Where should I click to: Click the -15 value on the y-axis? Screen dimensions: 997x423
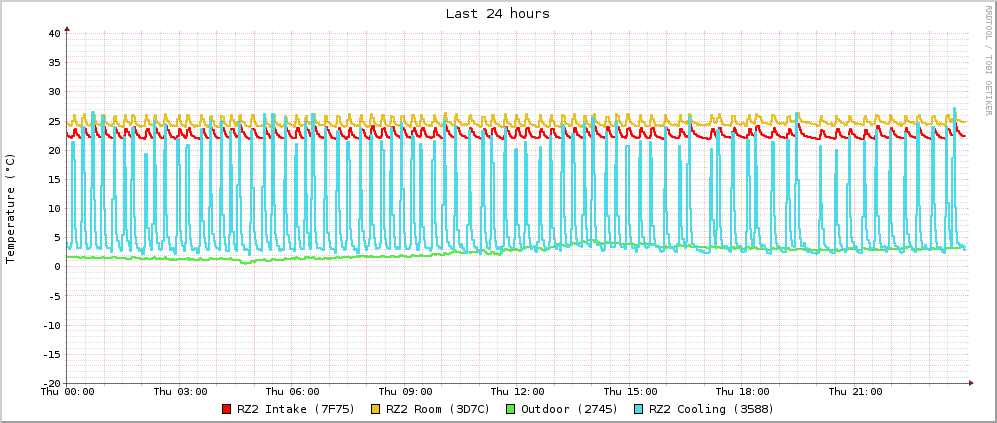click(51, 354)
